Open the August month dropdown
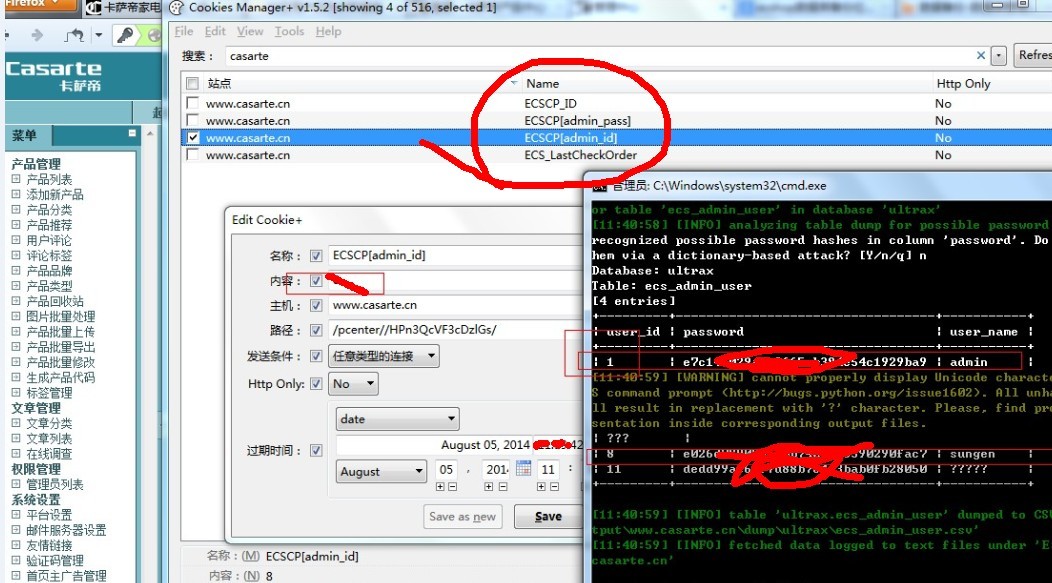Image resolution: width=1052 pixels, height=583 pixels. tap(381, 471)
